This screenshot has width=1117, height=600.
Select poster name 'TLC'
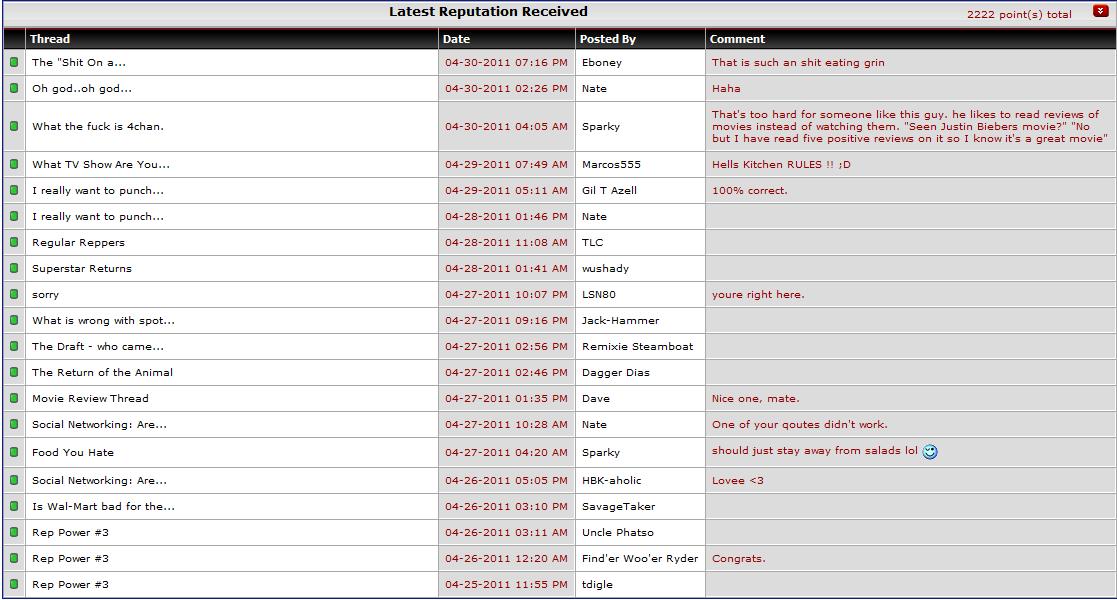(593, 242)
